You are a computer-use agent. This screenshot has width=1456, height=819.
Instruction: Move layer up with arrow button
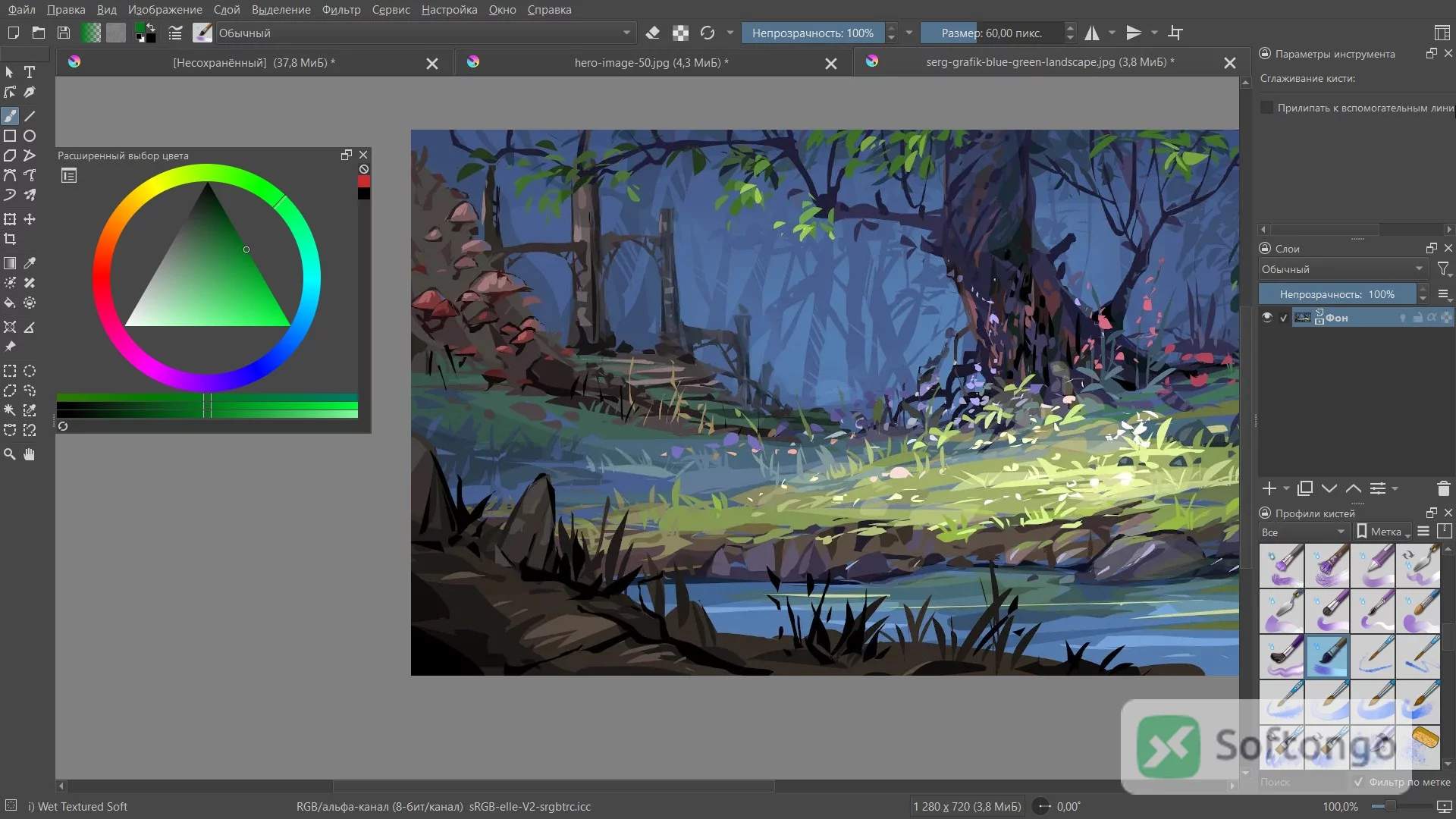tap(1353, 489)
